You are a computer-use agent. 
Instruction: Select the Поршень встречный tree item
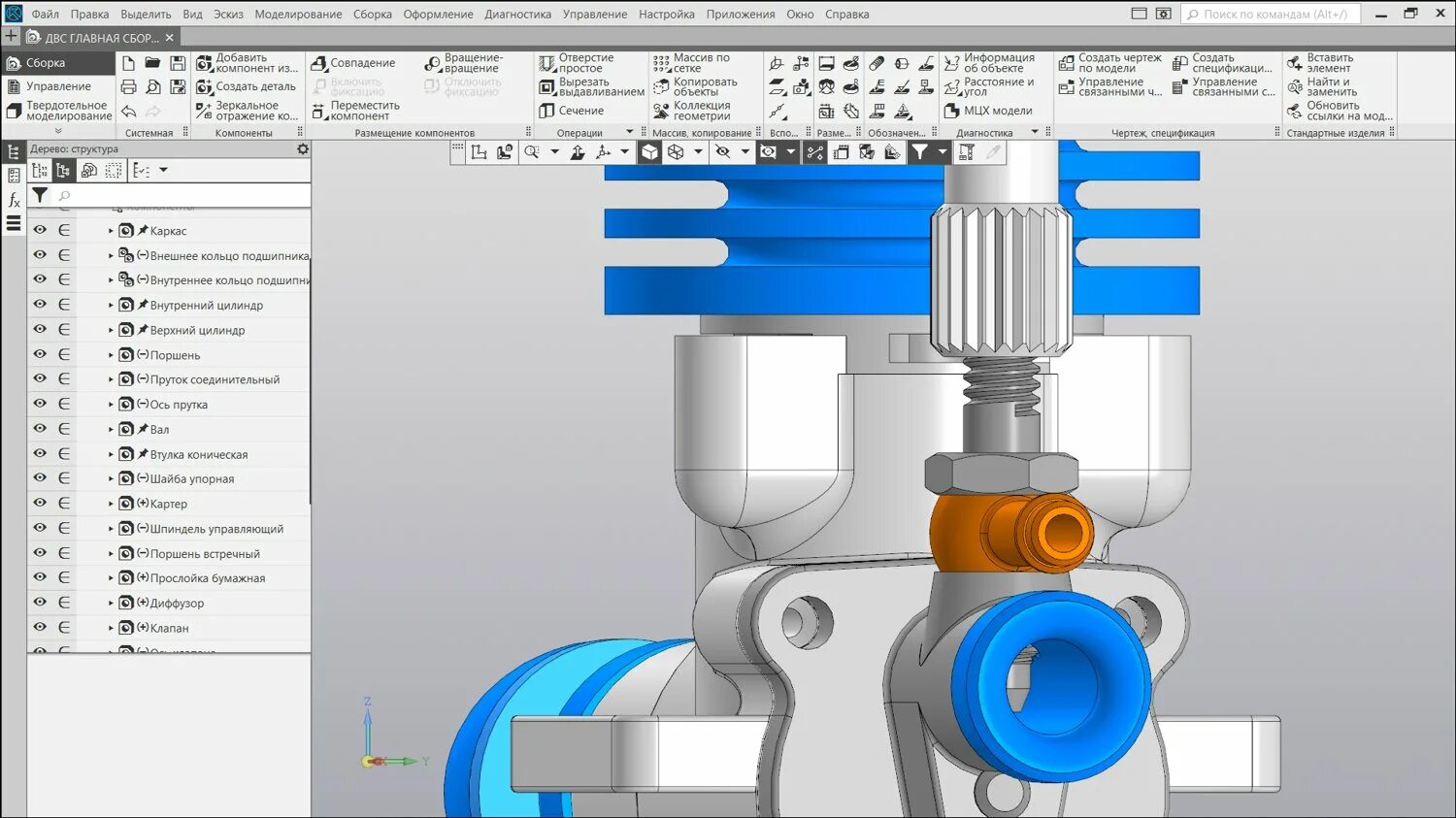[204, 554]
